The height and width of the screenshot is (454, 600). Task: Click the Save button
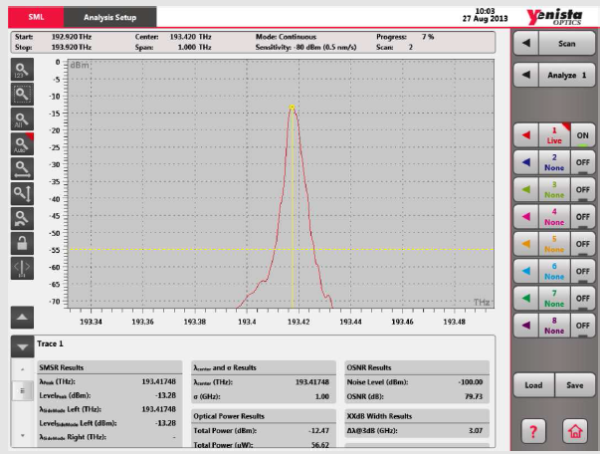574,385
